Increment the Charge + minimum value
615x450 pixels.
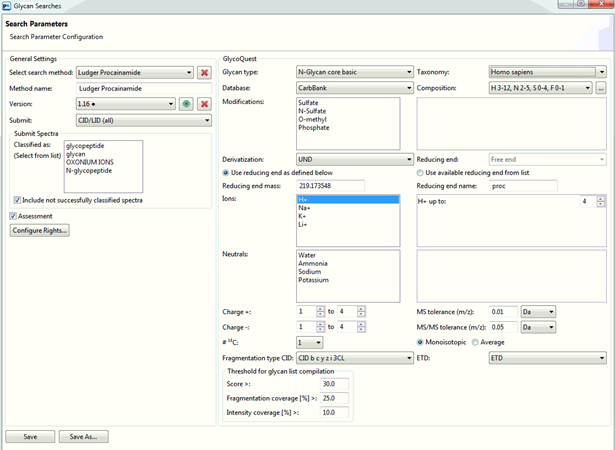point(321,309)
